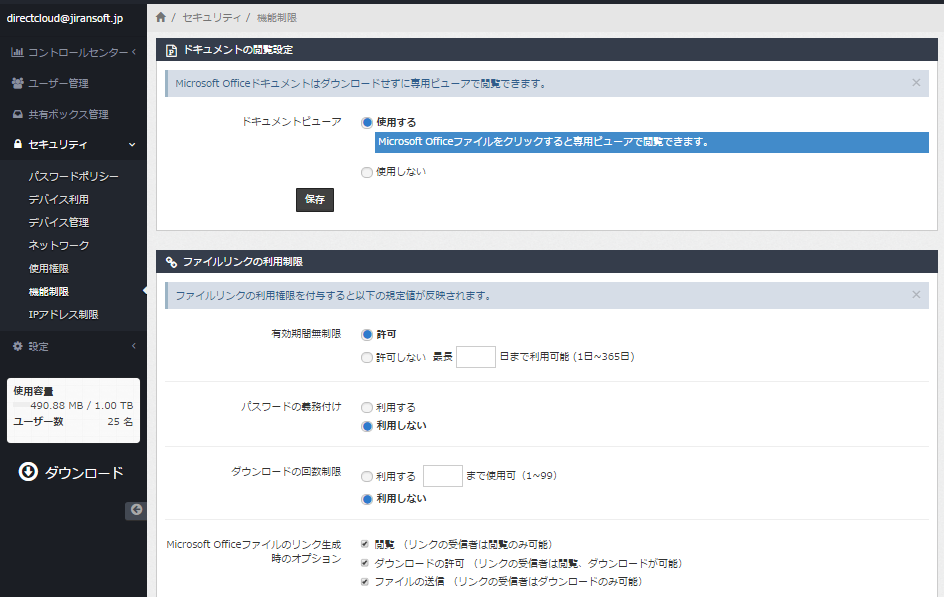Click the directcloud@jiransoft.jp account name
The image size is (944, 597).
tap(64, 18)
